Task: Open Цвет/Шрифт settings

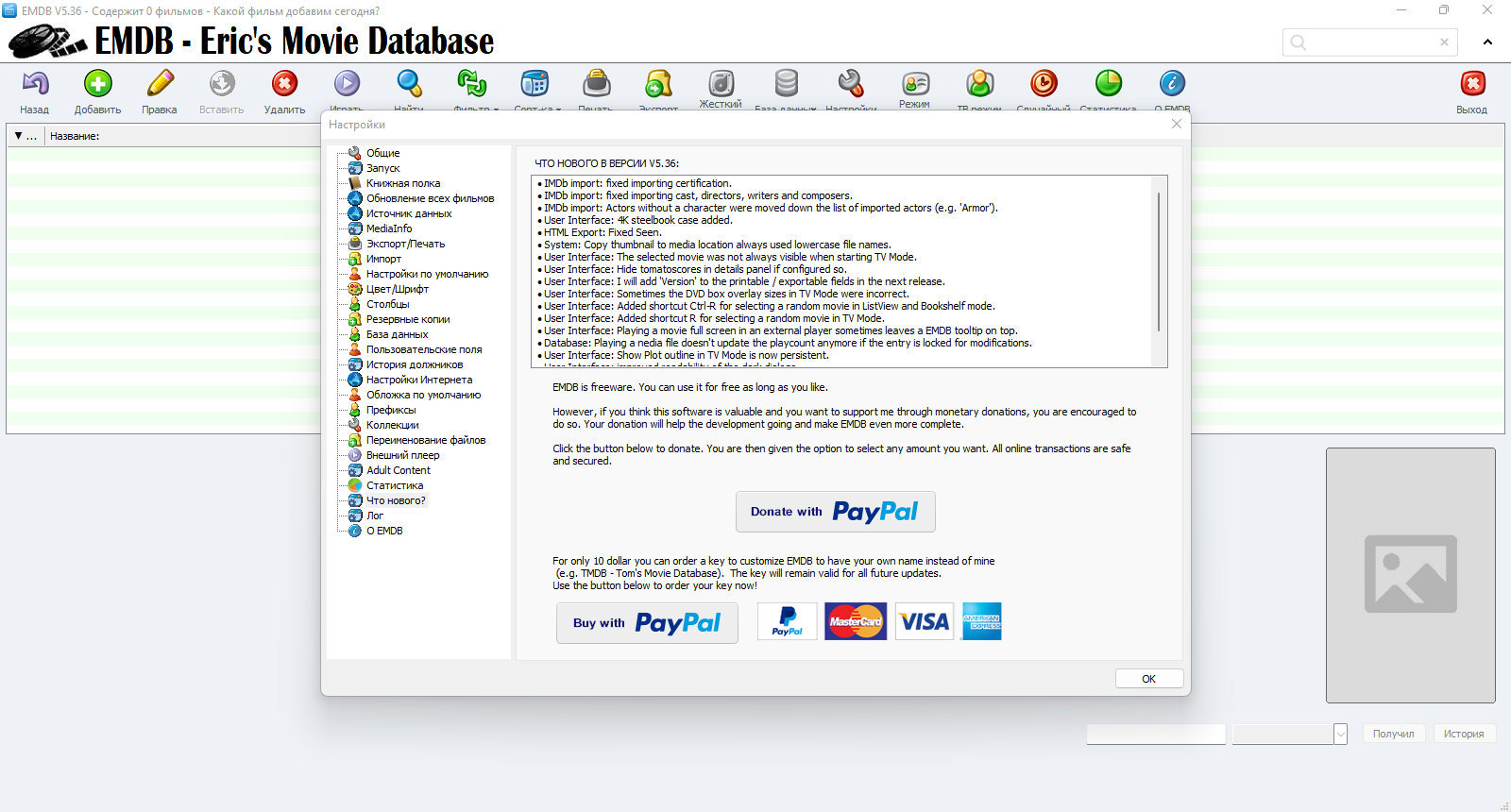Action: click(398, 289)
